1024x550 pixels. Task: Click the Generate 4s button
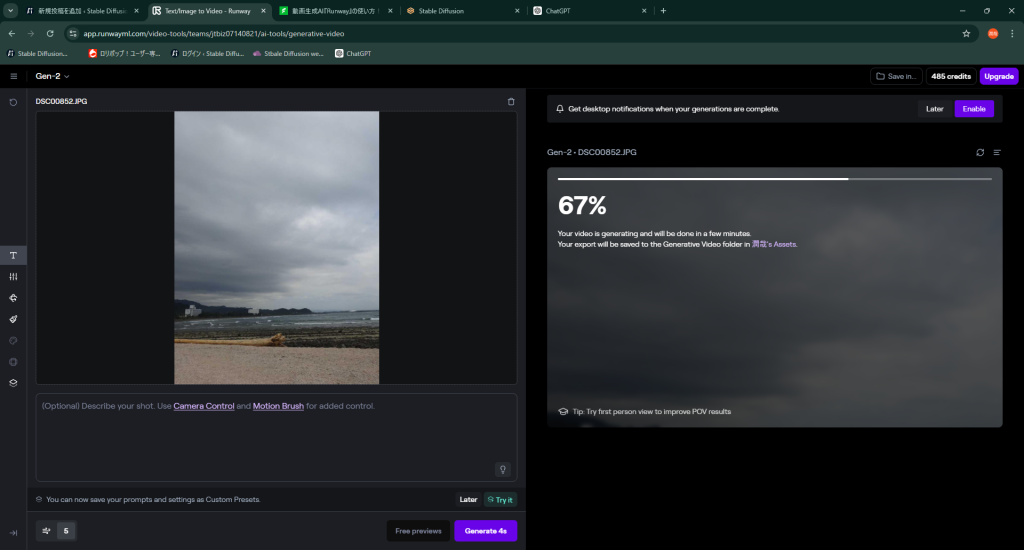485,531
